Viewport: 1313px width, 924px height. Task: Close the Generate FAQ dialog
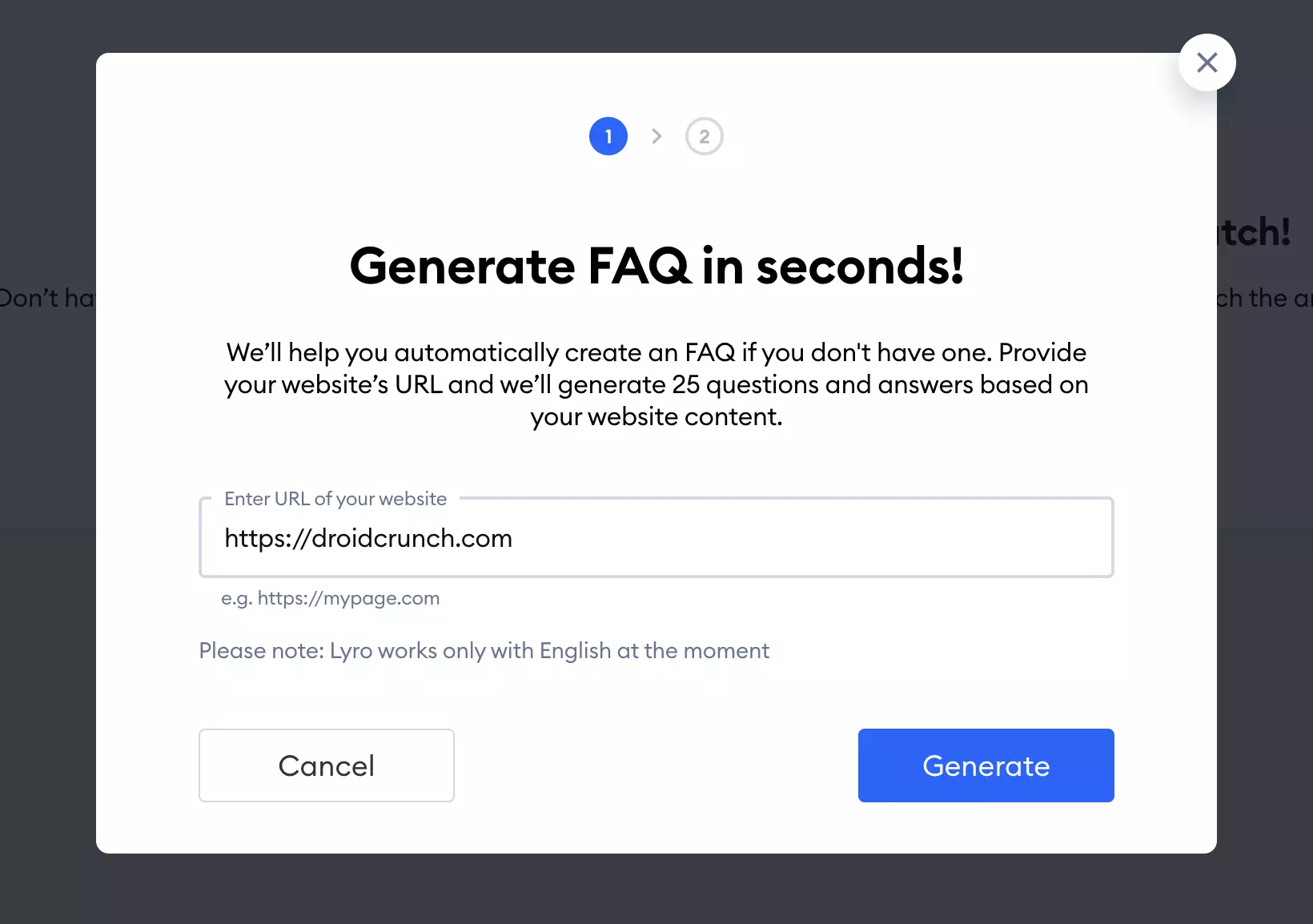[1207, 62]
